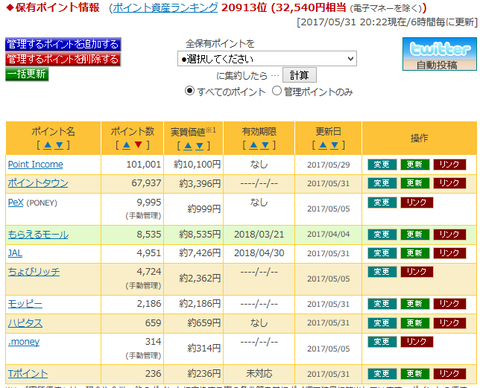This screenshot has width=480, height=388.
Task: Click リンク in .money row
Action: (417, 342)
